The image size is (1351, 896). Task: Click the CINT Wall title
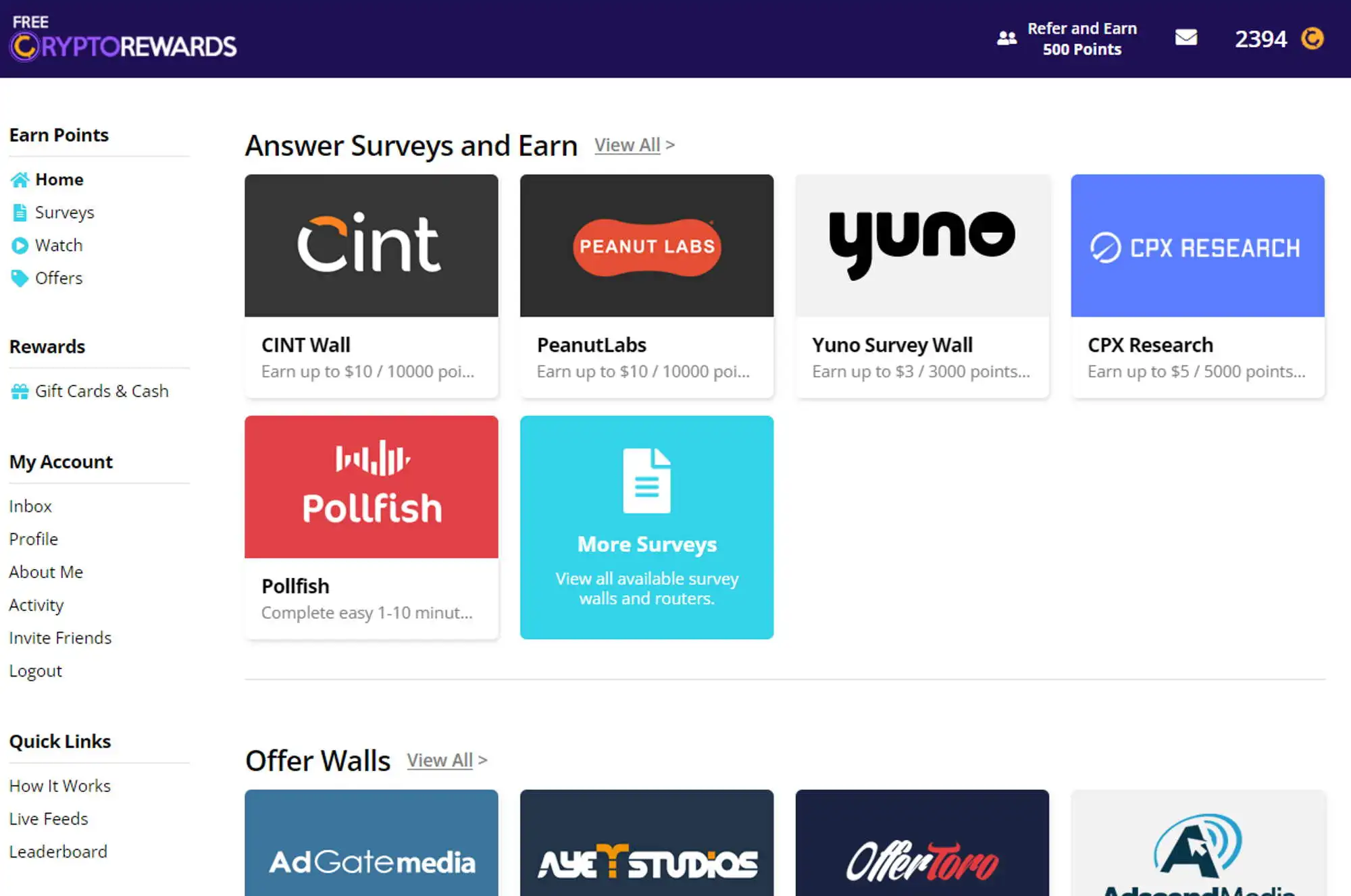click(306, 345)
